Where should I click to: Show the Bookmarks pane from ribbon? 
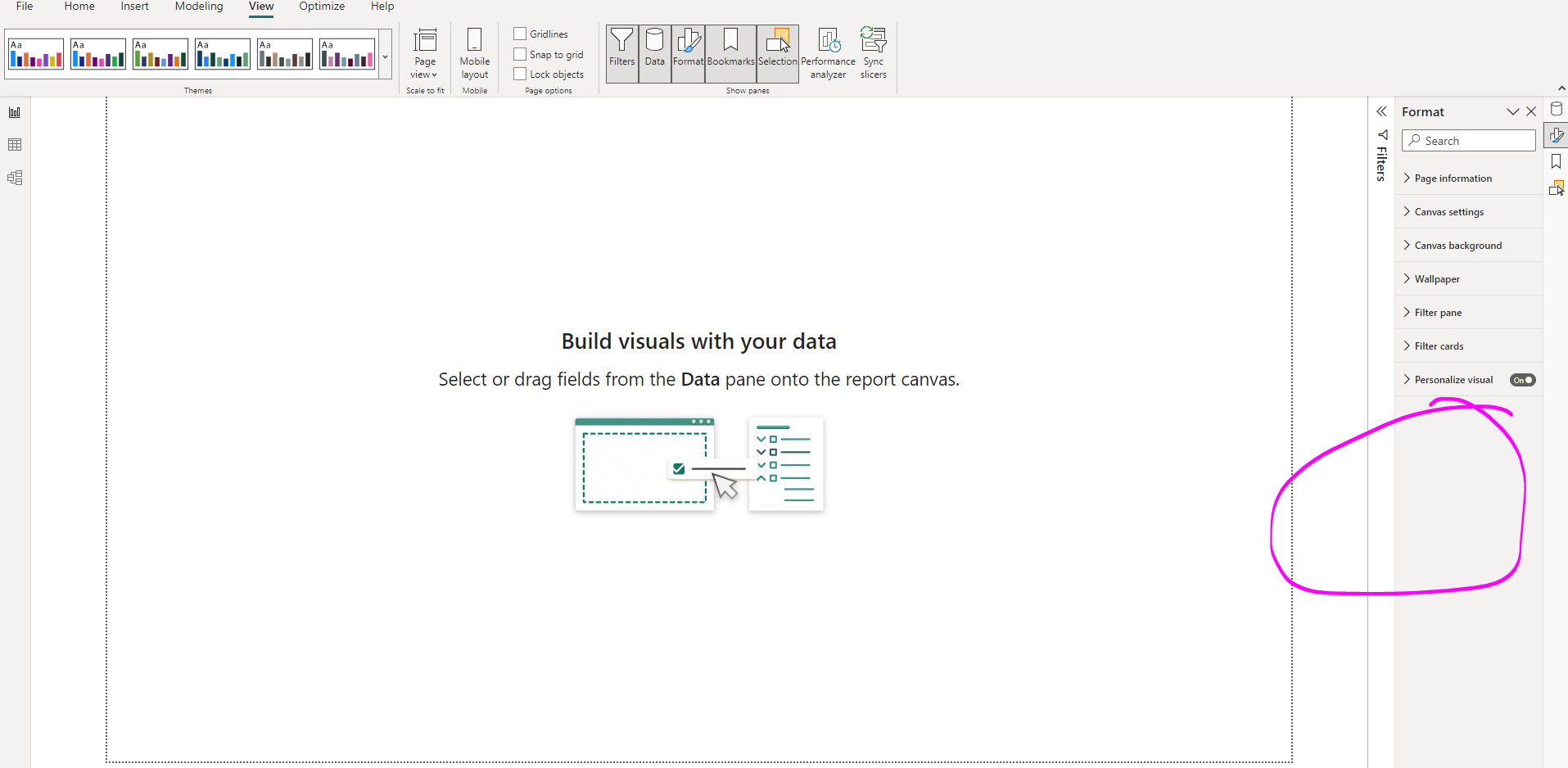pyautogui.click(x=730, y=53)
